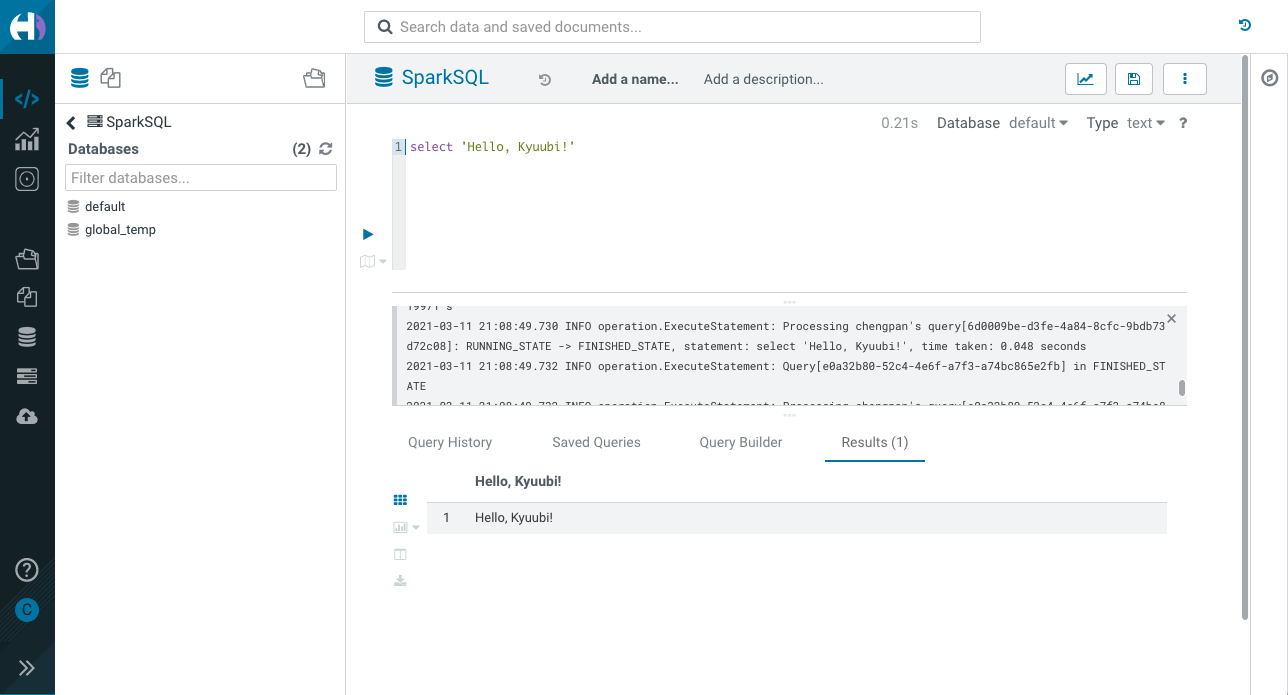Click Add a description field

(763, 79)
